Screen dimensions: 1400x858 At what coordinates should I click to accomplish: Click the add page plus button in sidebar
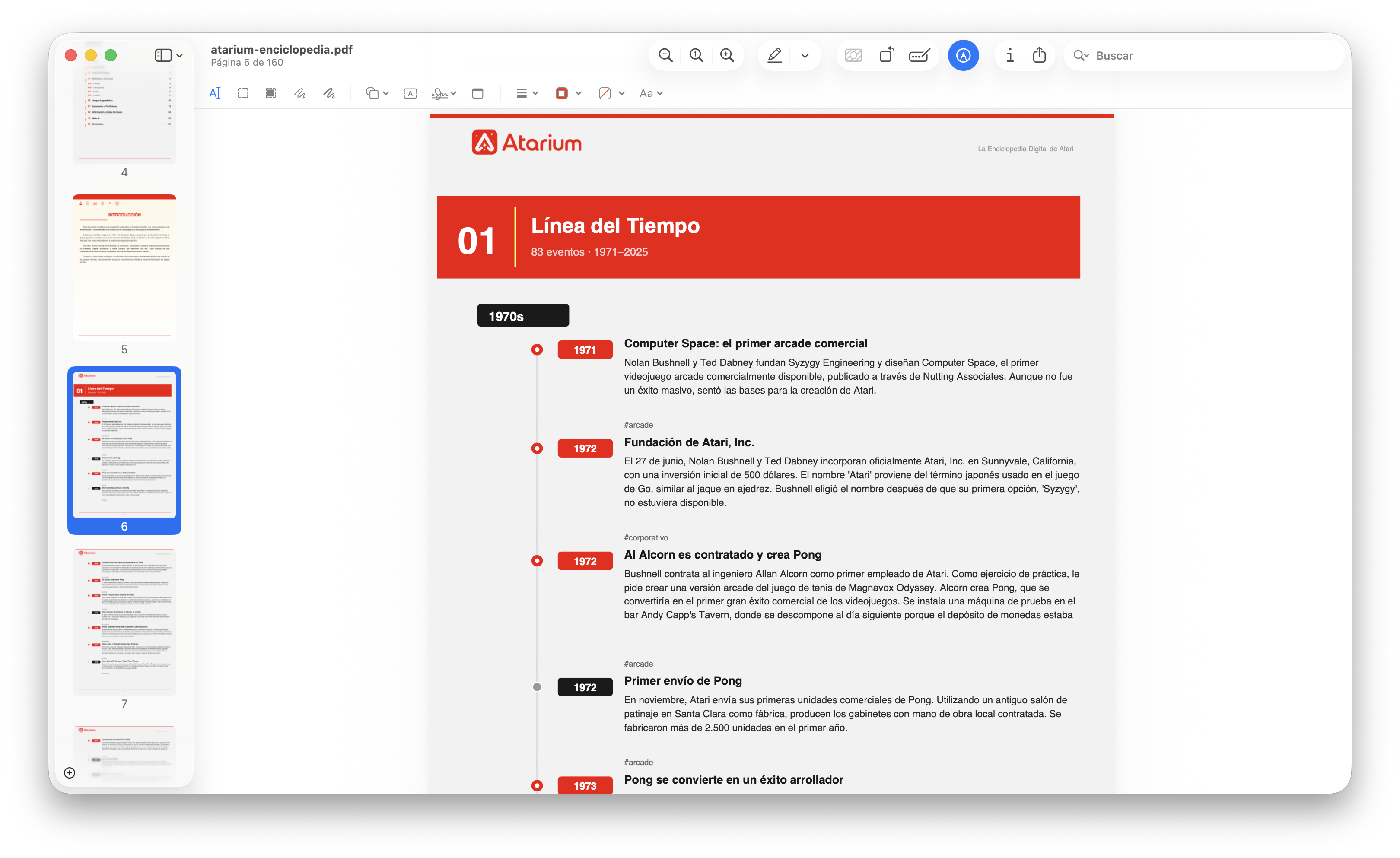pos(69,773)
